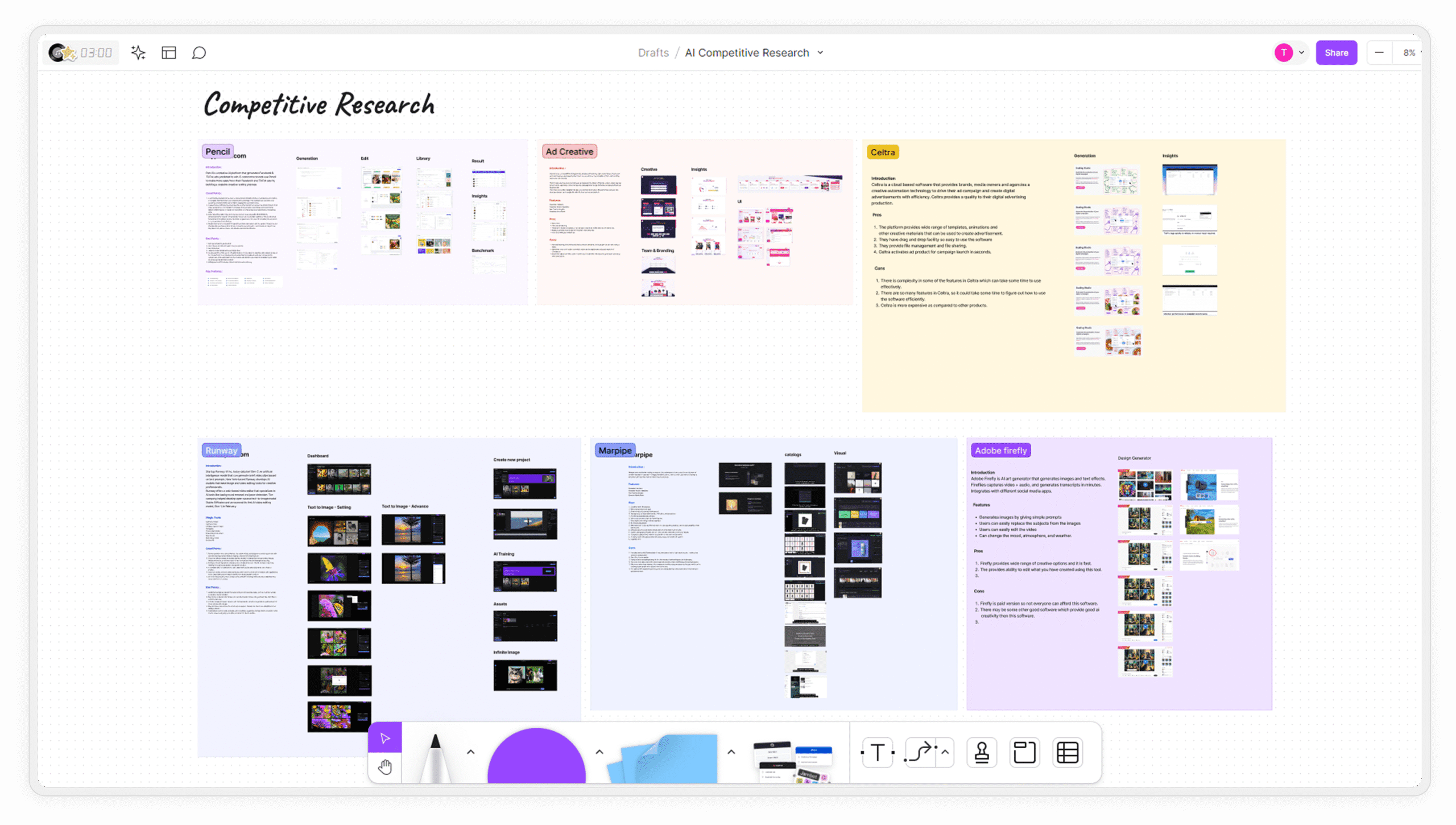Open the Stamp tool
This screenshot has width=1456, height=825.
(x=982, y=752)
